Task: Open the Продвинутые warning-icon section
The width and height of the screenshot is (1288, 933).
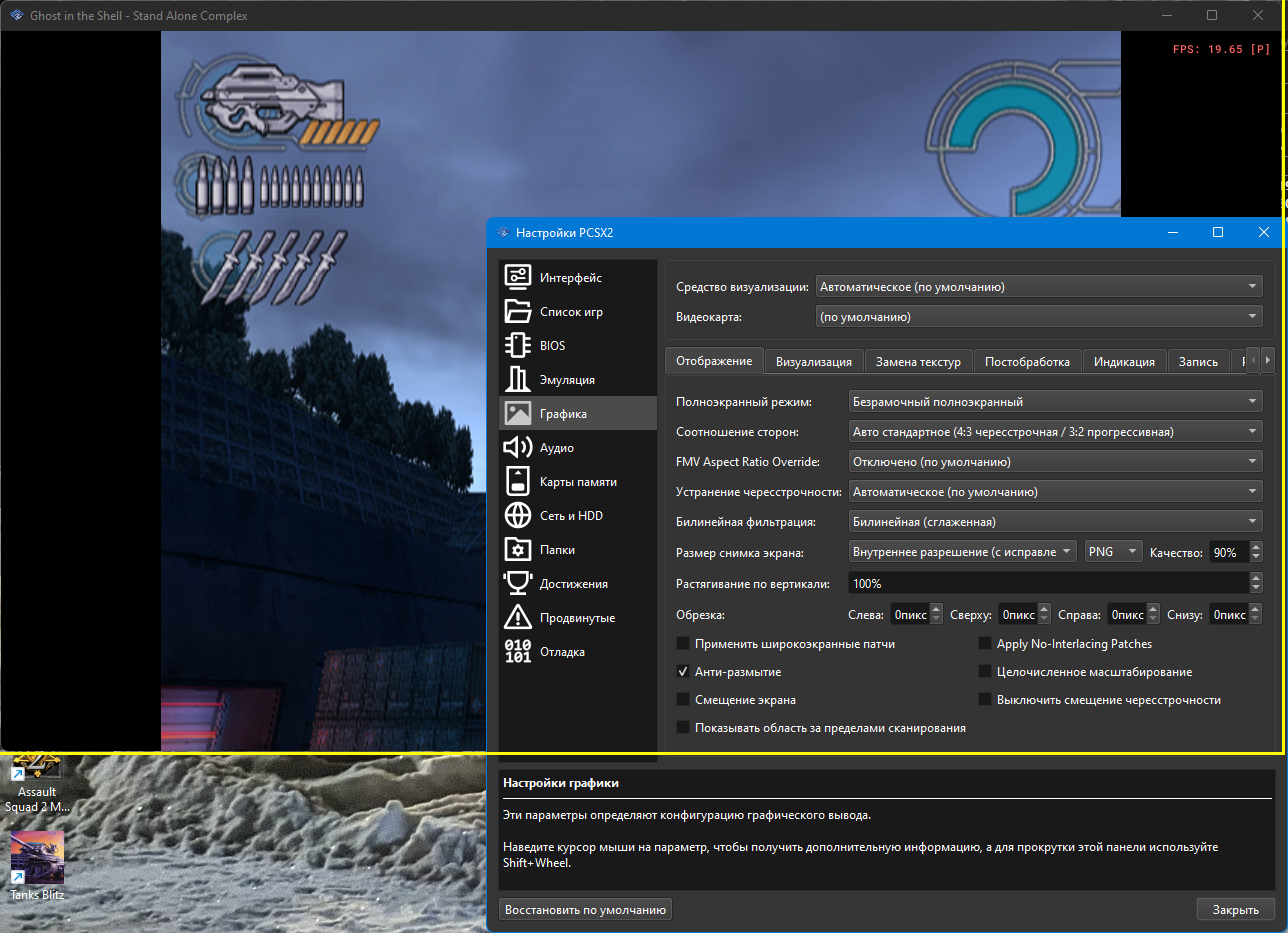Action: pos(578,618)
